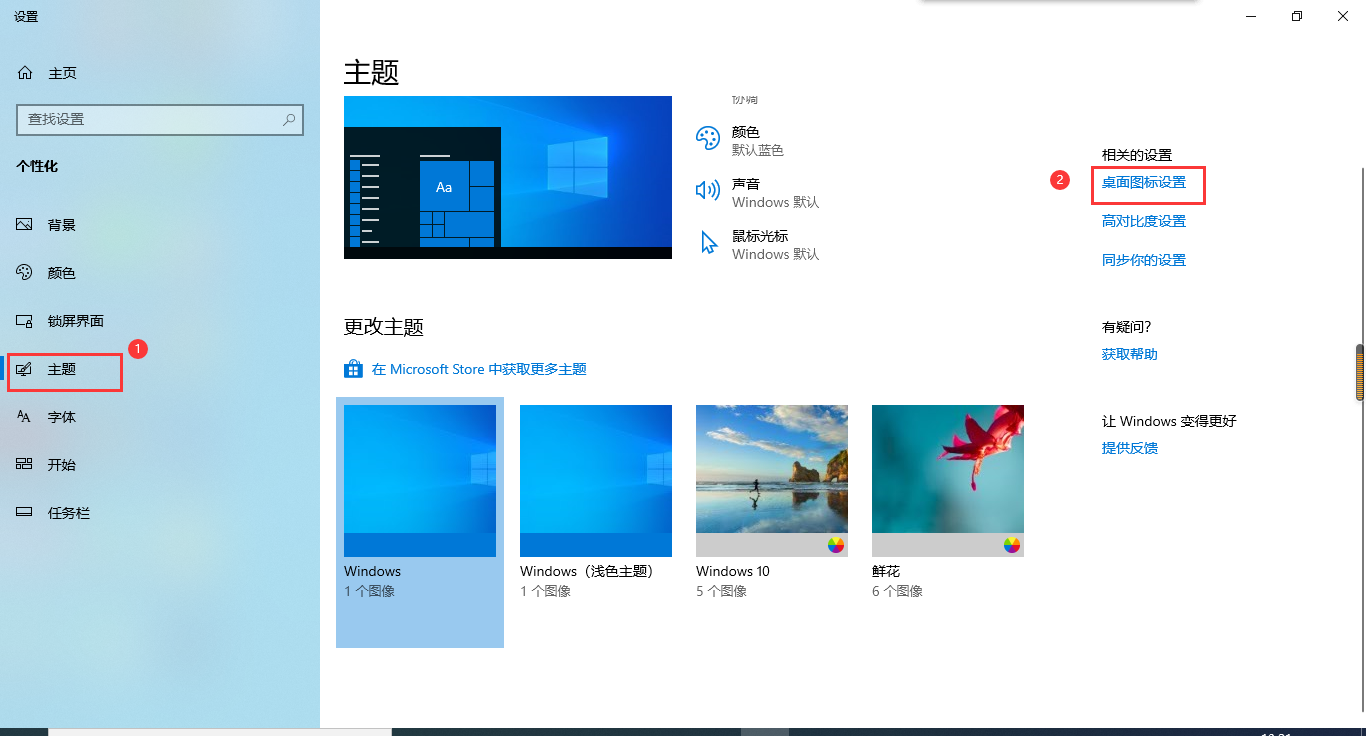This screenshot has width=1366, height=736.
Task: Click the speaker icon for 声音 settings
Action: tap(708, 191)
